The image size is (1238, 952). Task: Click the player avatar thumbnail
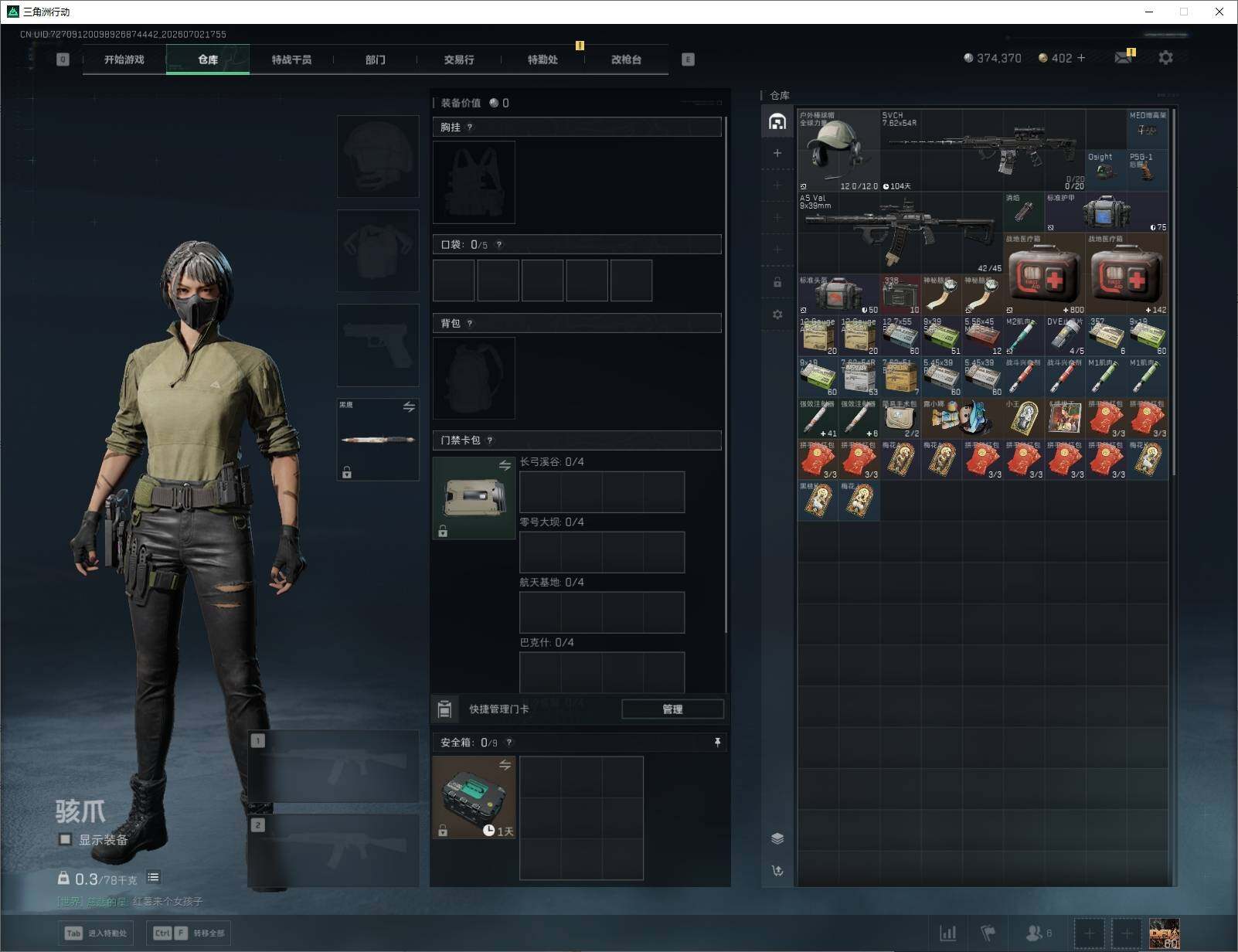[x=1165, y=933]
